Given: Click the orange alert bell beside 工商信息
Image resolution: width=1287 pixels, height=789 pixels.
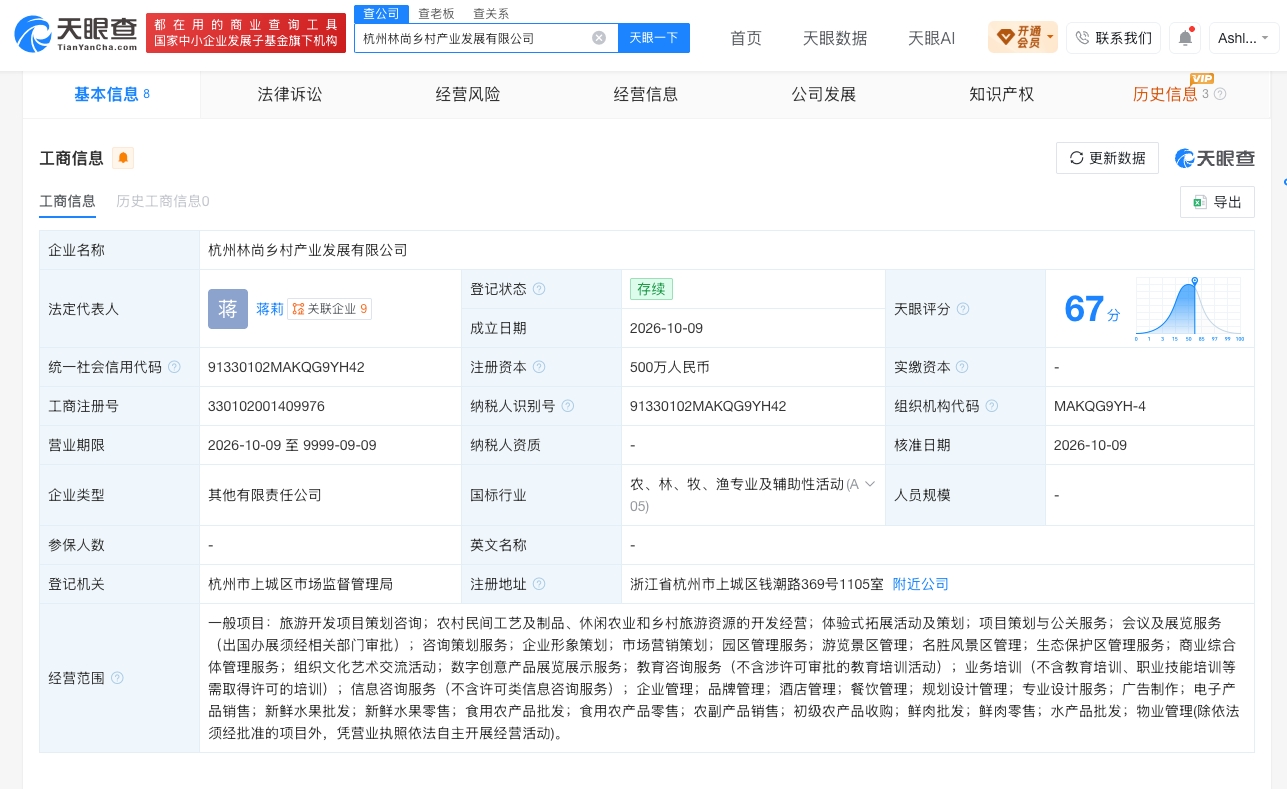Looking at the screenshot, I should click(x=123, y=158).
